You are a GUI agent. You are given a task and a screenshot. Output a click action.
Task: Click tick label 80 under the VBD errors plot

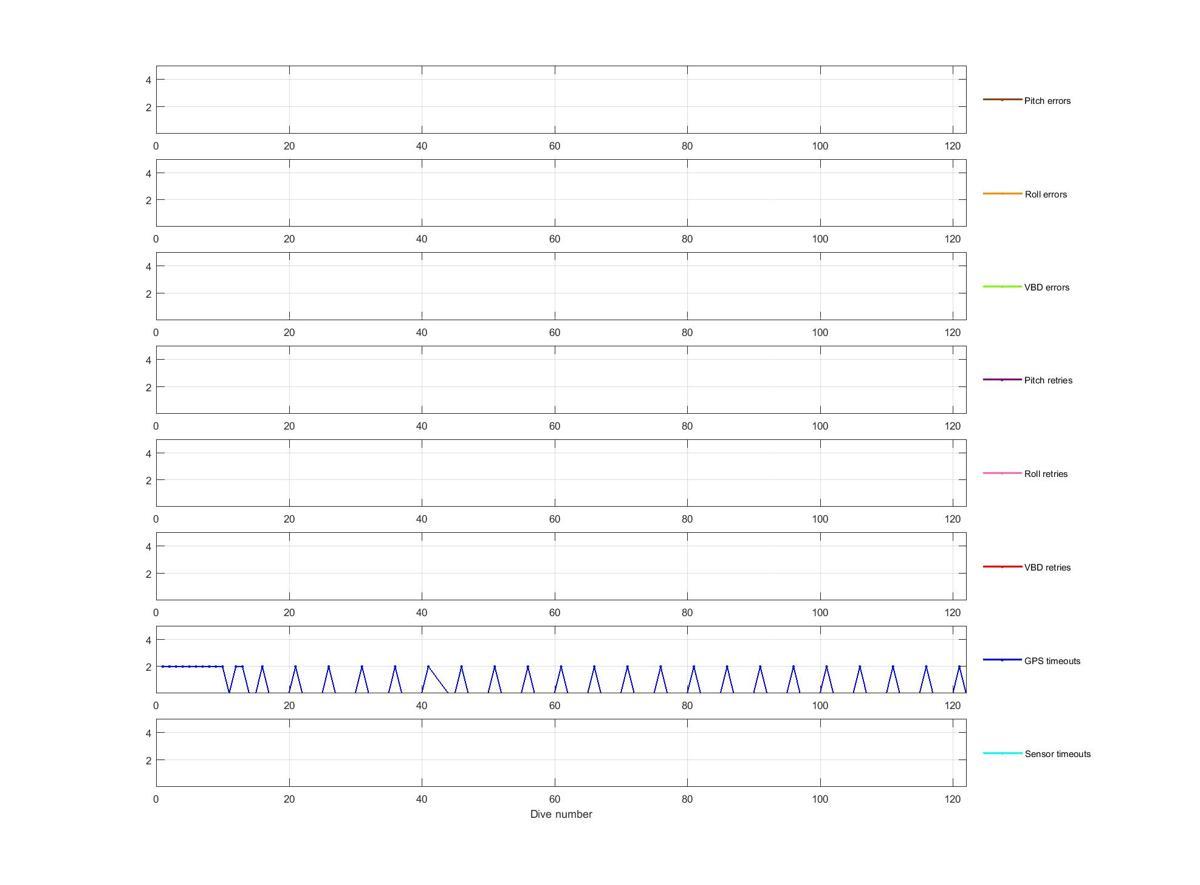point(687,333)
